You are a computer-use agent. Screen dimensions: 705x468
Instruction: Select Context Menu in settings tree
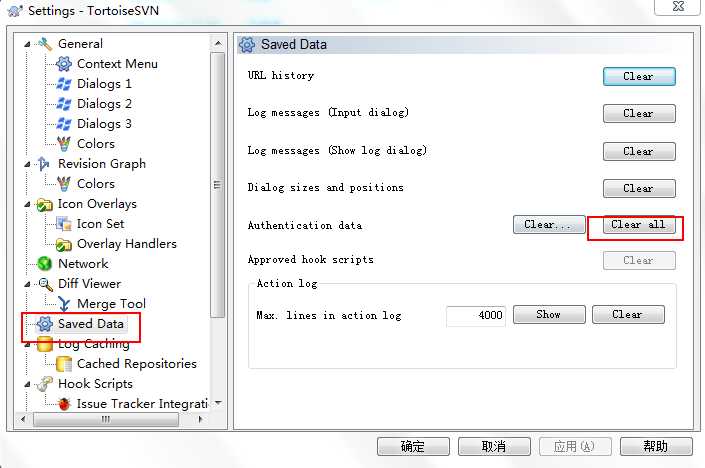117,64
